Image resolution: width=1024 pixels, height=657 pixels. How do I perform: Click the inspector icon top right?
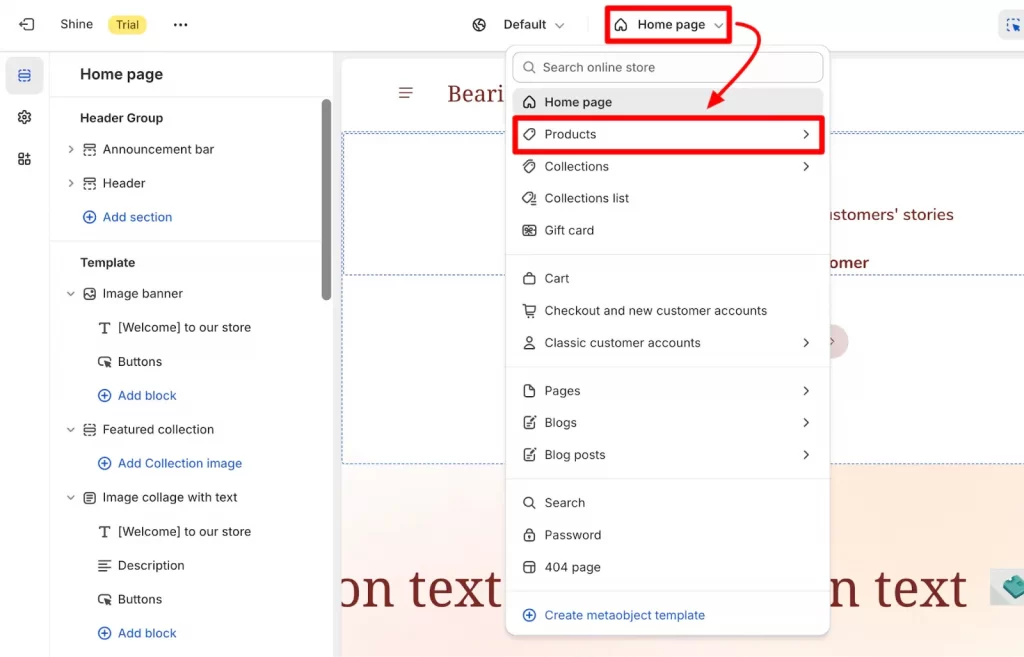(1015, 22)
